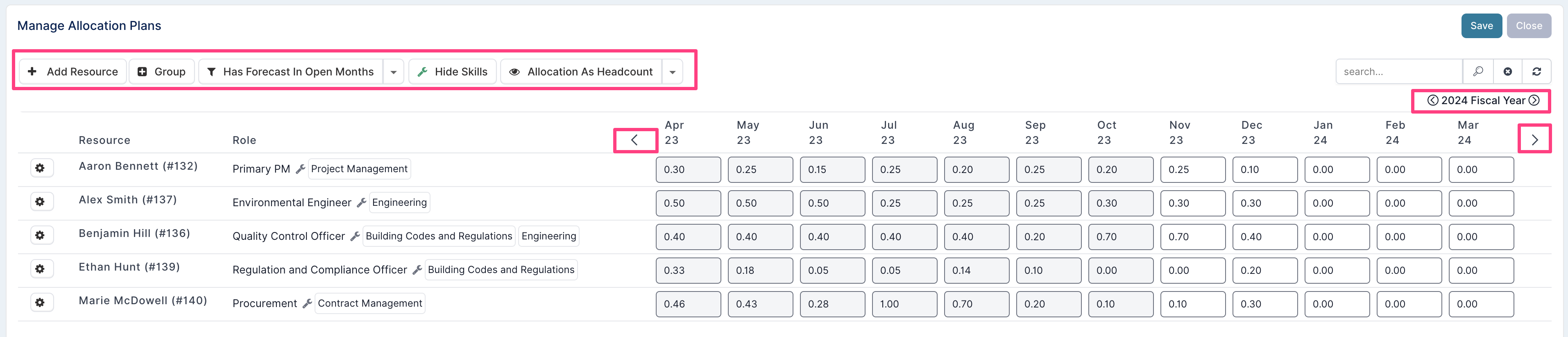Viewport: 1568px width, 337px height.
Task: Click the search magnifier icon
Action: (1477, 72)
